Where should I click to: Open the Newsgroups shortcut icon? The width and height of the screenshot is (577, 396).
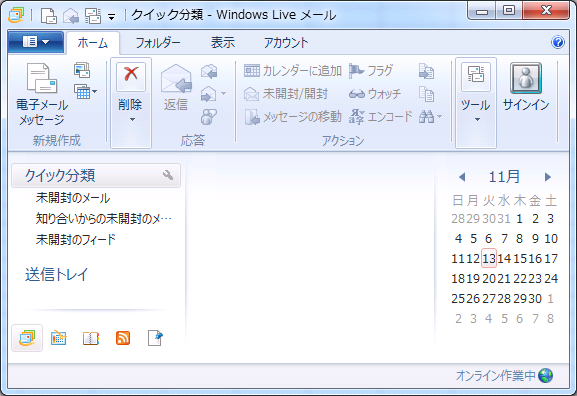pos(155,338)
